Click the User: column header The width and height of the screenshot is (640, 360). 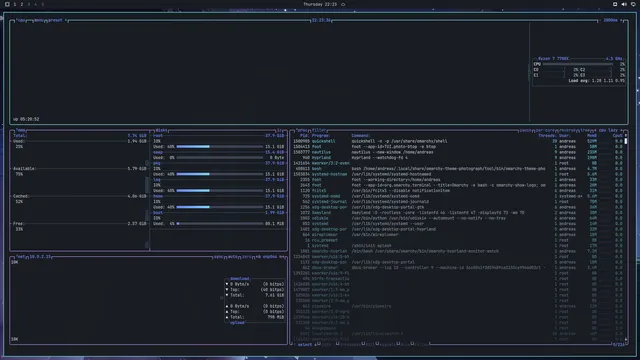click(564, 136)
